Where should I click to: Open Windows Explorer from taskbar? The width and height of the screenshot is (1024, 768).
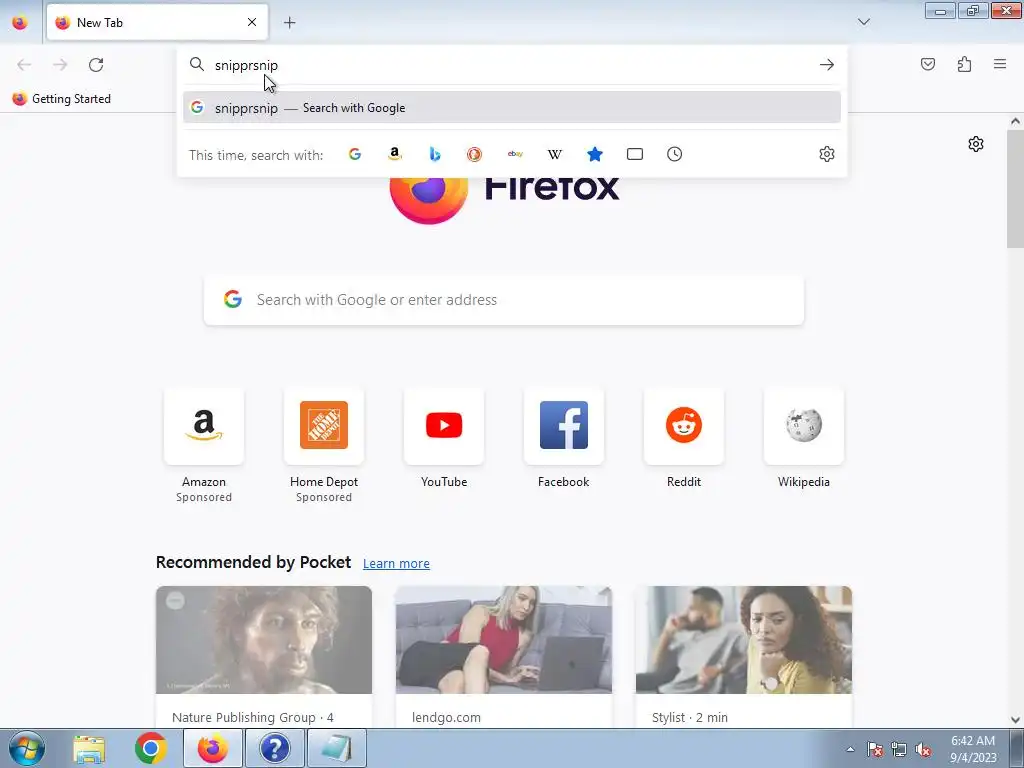pyautogui.click(x=89, y=748)
